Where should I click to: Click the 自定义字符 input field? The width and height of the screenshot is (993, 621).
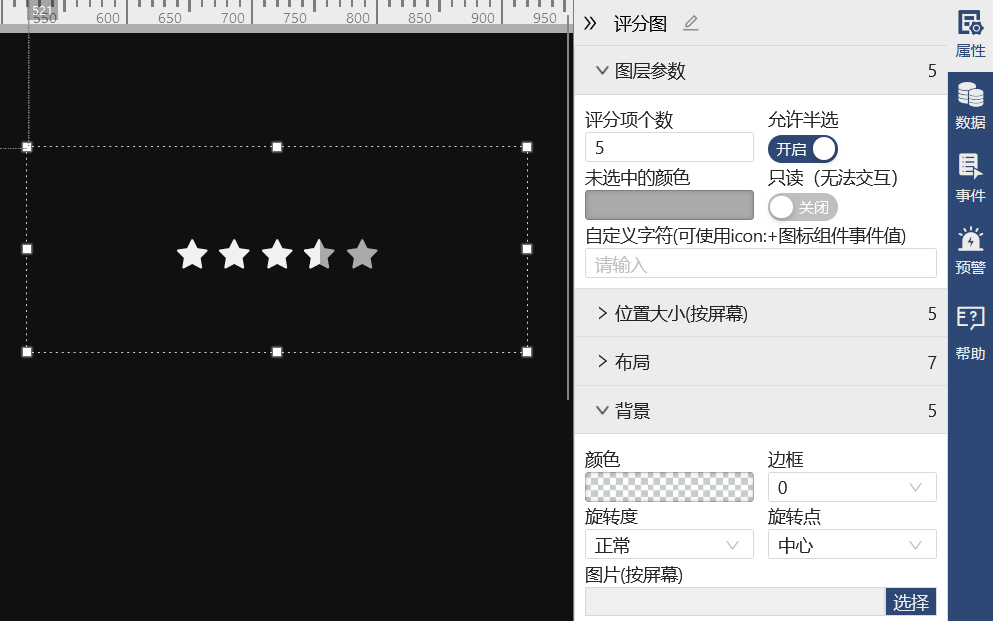tap(761, 263)
